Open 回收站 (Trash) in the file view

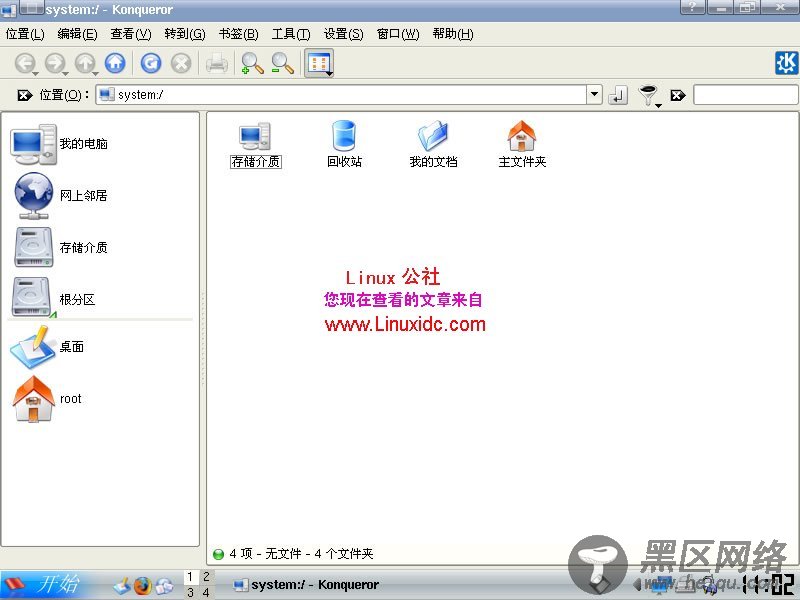coord(344,138)
